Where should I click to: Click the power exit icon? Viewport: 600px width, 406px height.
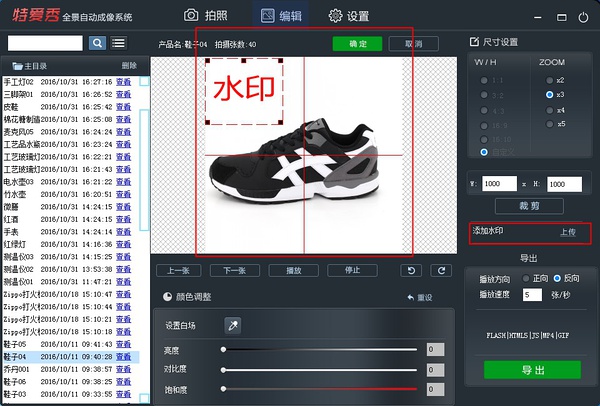[583, 17]
